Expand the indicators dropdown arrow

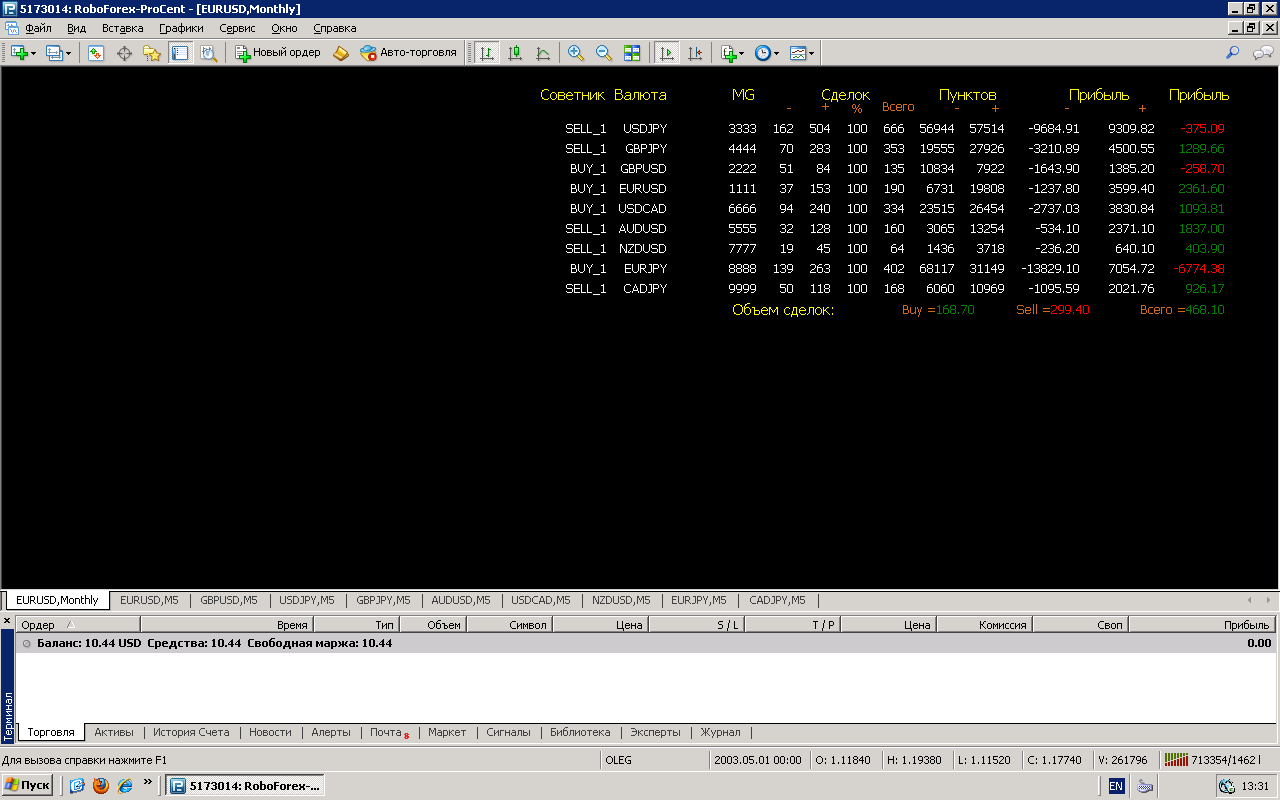tap(741, 53)
